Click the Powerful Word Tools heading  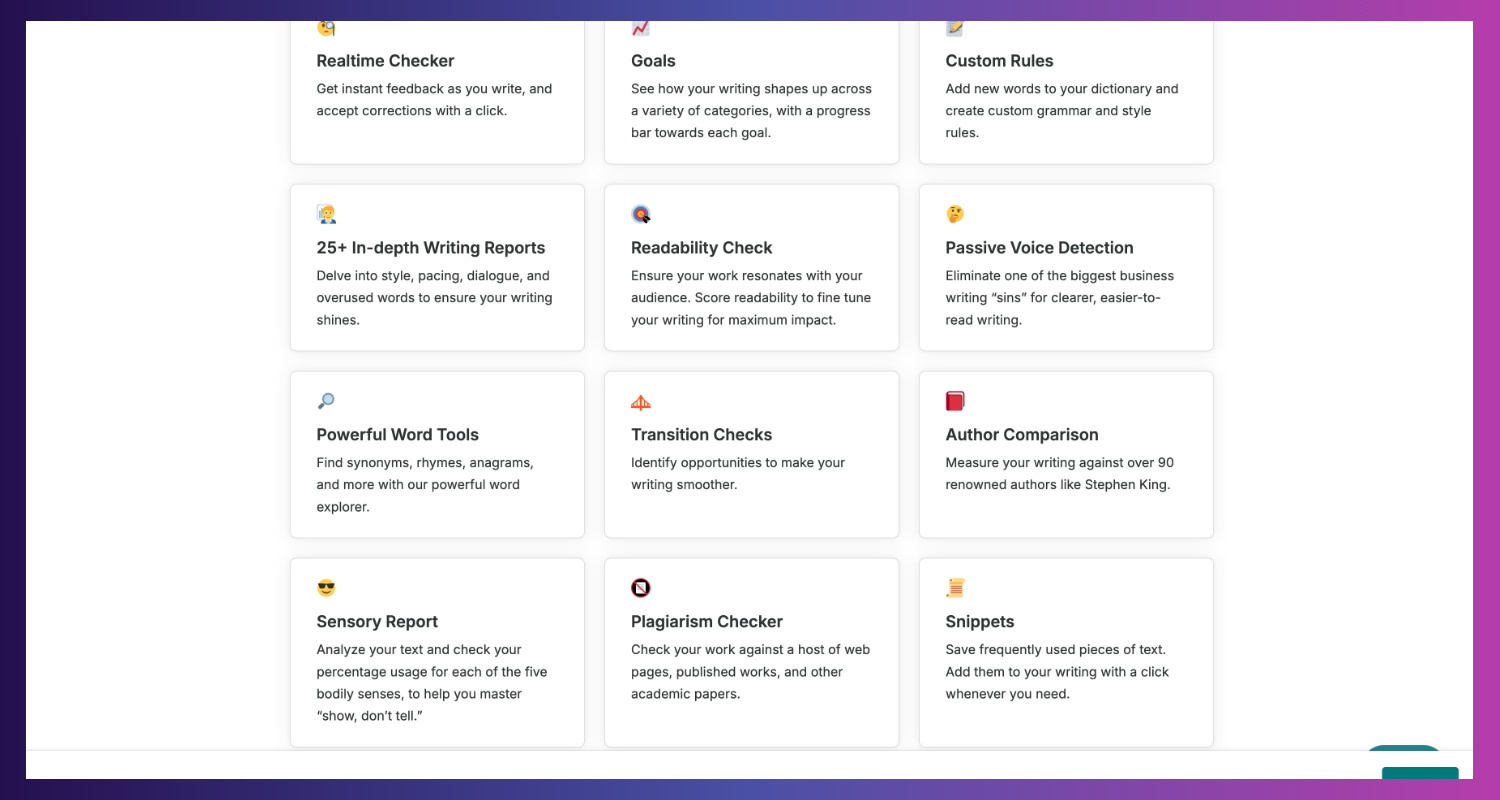(397, 435)
